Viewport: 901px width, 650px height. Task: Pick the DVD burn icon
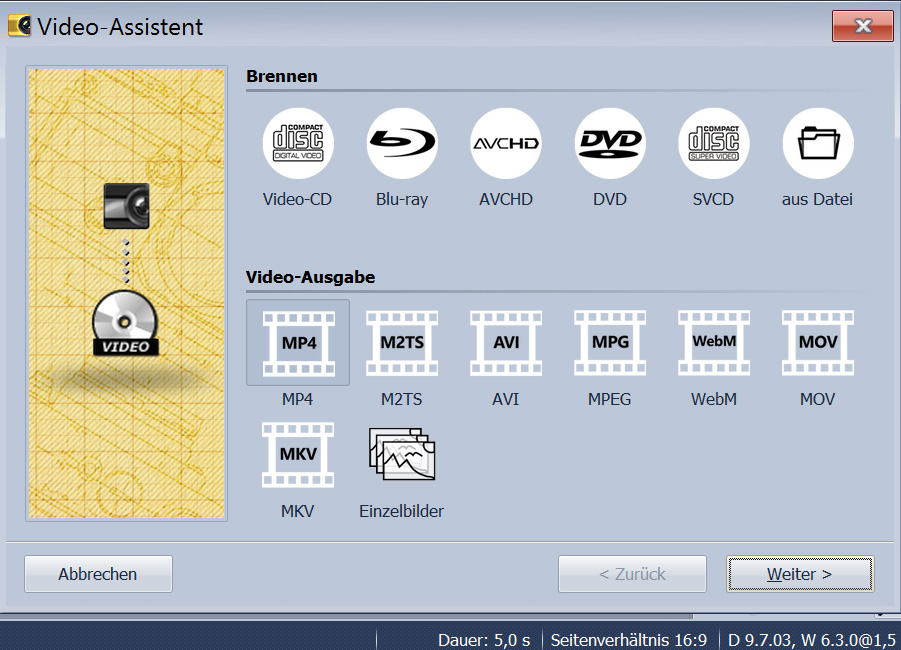click(610, 144)
